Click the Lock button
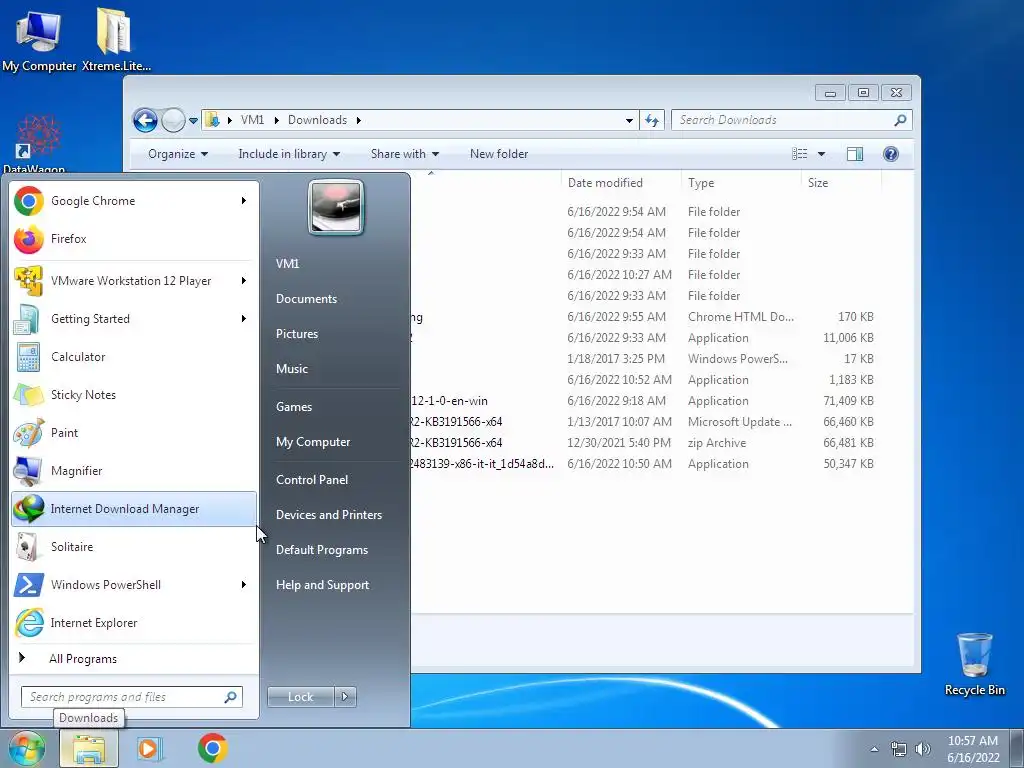The width and height of the screenshot is (1024, 768). click(x=300, y=697)
